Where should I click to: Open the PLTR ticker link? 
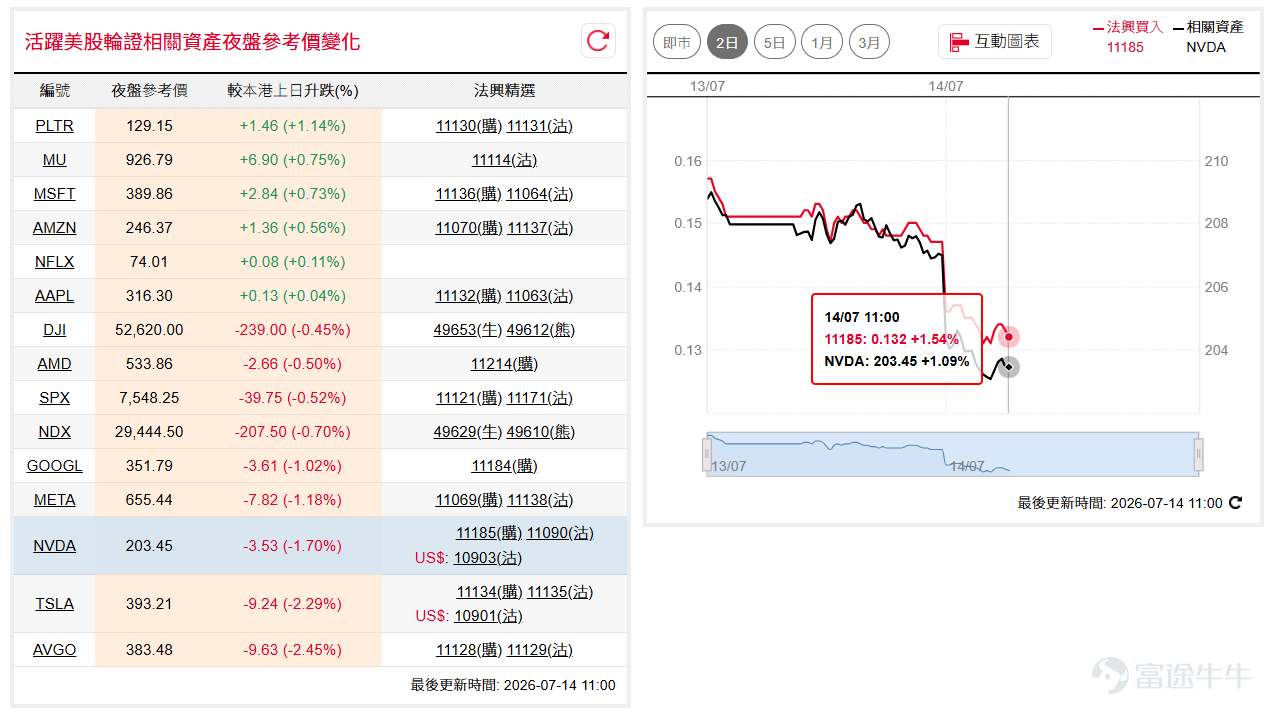coord(54,126)
